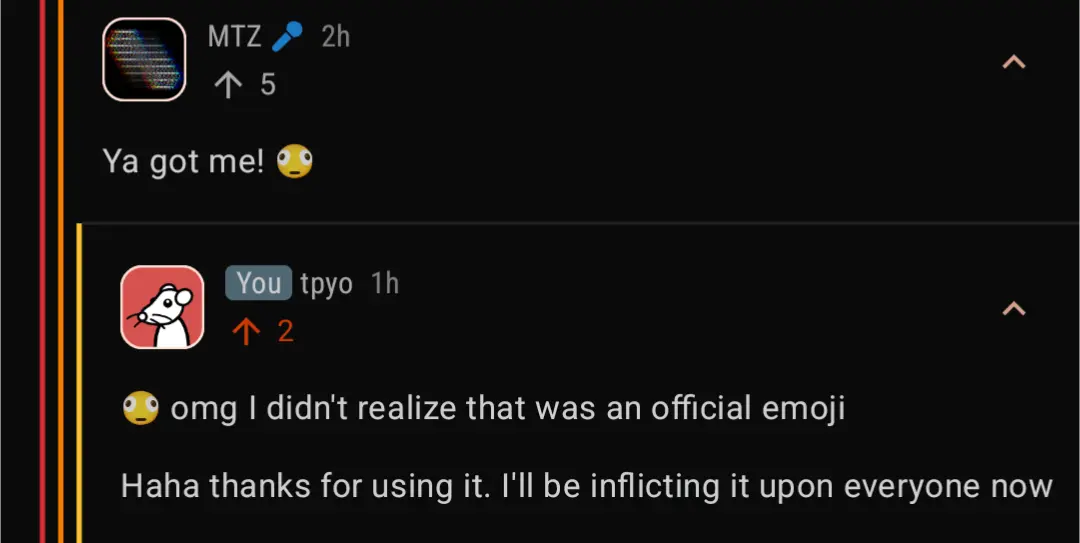Click the tpyo username
The height and width of the screenshot is (543, 1080).
click(326, 284)
